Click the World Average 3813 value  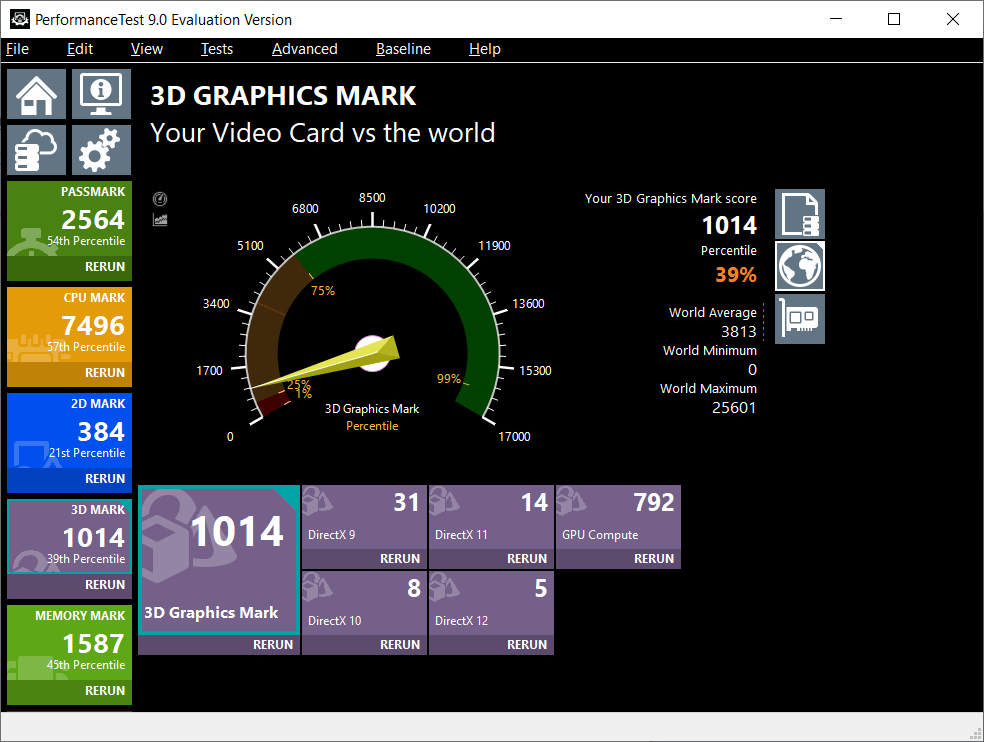pos(739,331)
